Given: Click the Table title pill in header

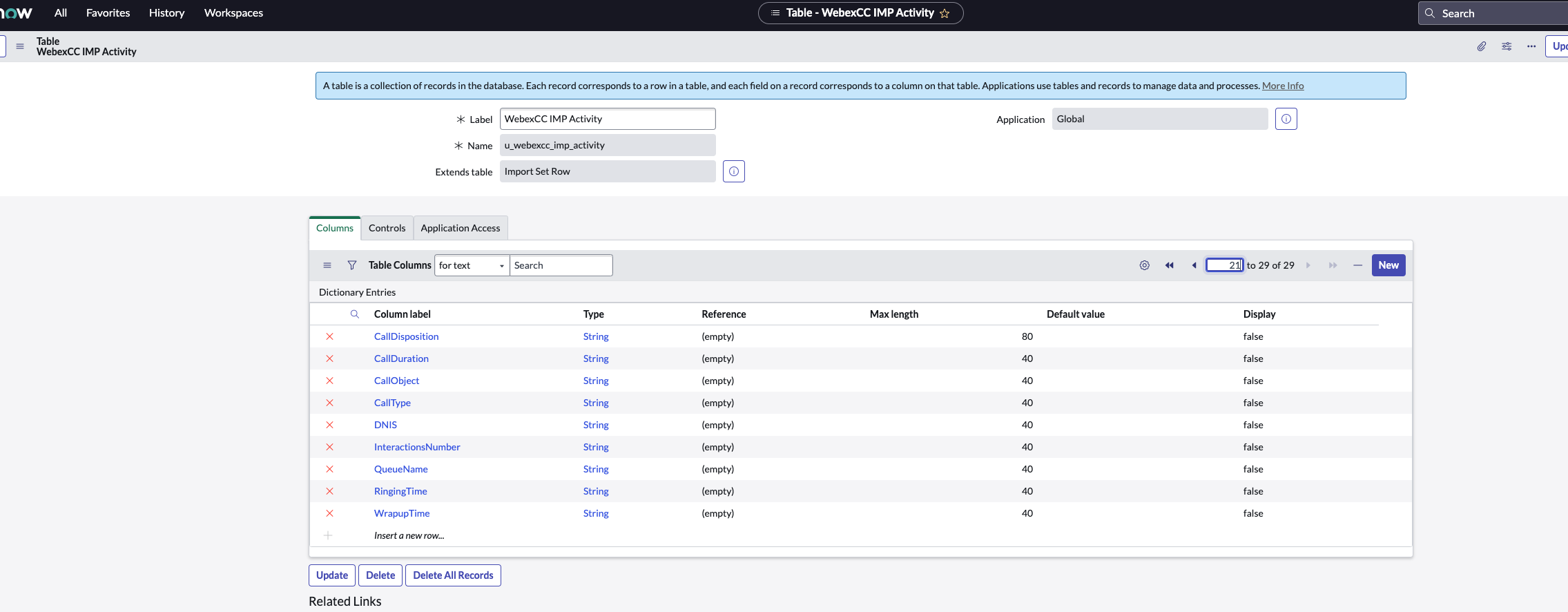Looking at the screenshot, I should click(860, 13).
